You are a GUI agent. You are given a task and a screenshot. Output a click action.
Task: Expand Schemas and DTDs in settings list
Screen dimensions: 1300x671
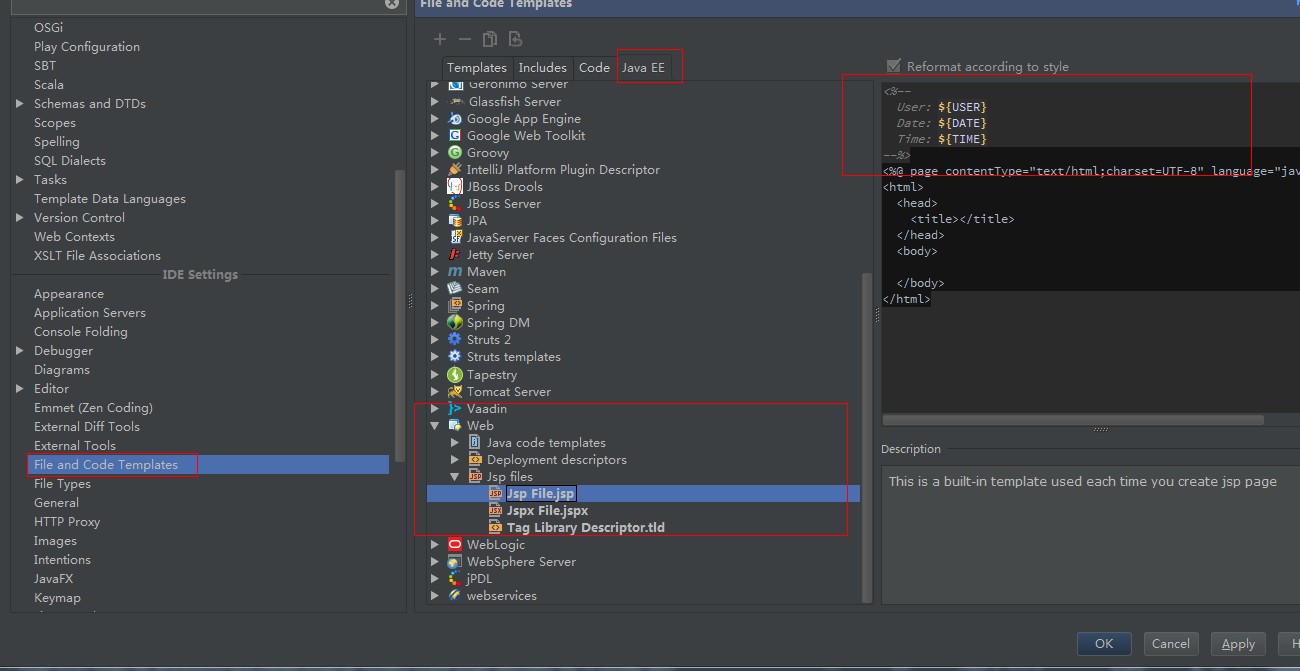point(20,103)
